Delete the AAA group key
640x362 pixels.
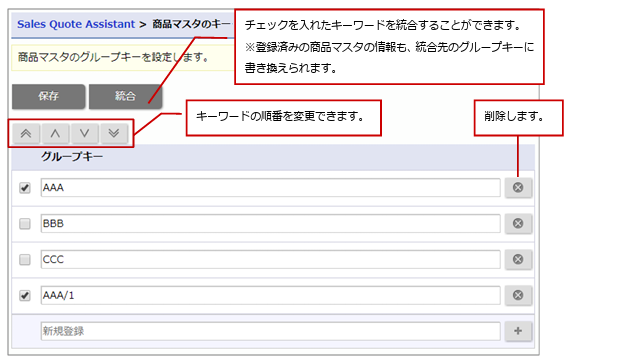(518, 188)
